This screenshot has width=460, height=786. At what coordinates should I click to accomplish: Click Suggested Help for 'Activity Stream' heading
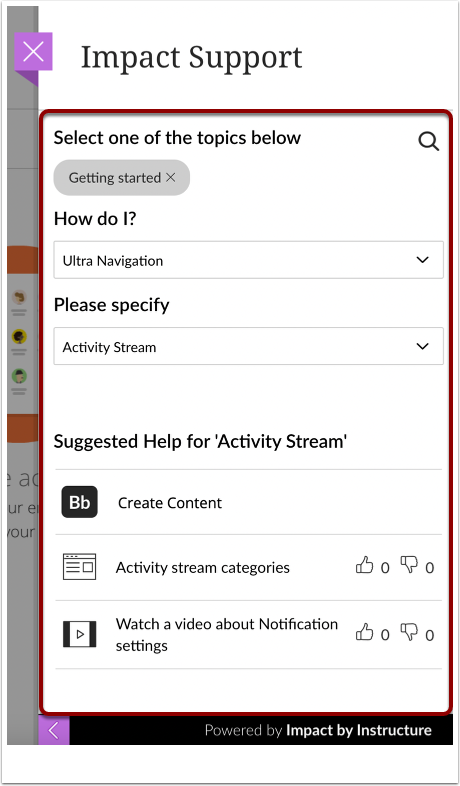(x=200, y=442)
